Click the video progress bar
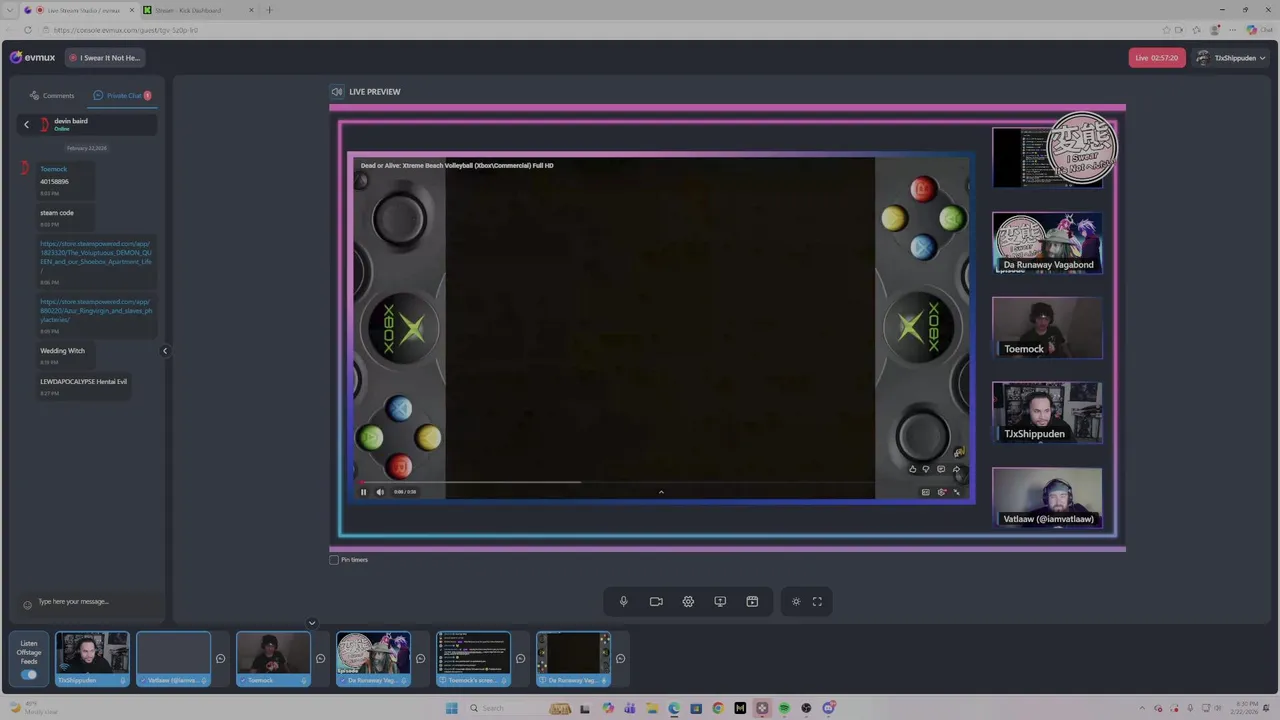Image resolution: width=1280 pixels, height=720 pixels. pyautogui.click(x=660, y=482)
